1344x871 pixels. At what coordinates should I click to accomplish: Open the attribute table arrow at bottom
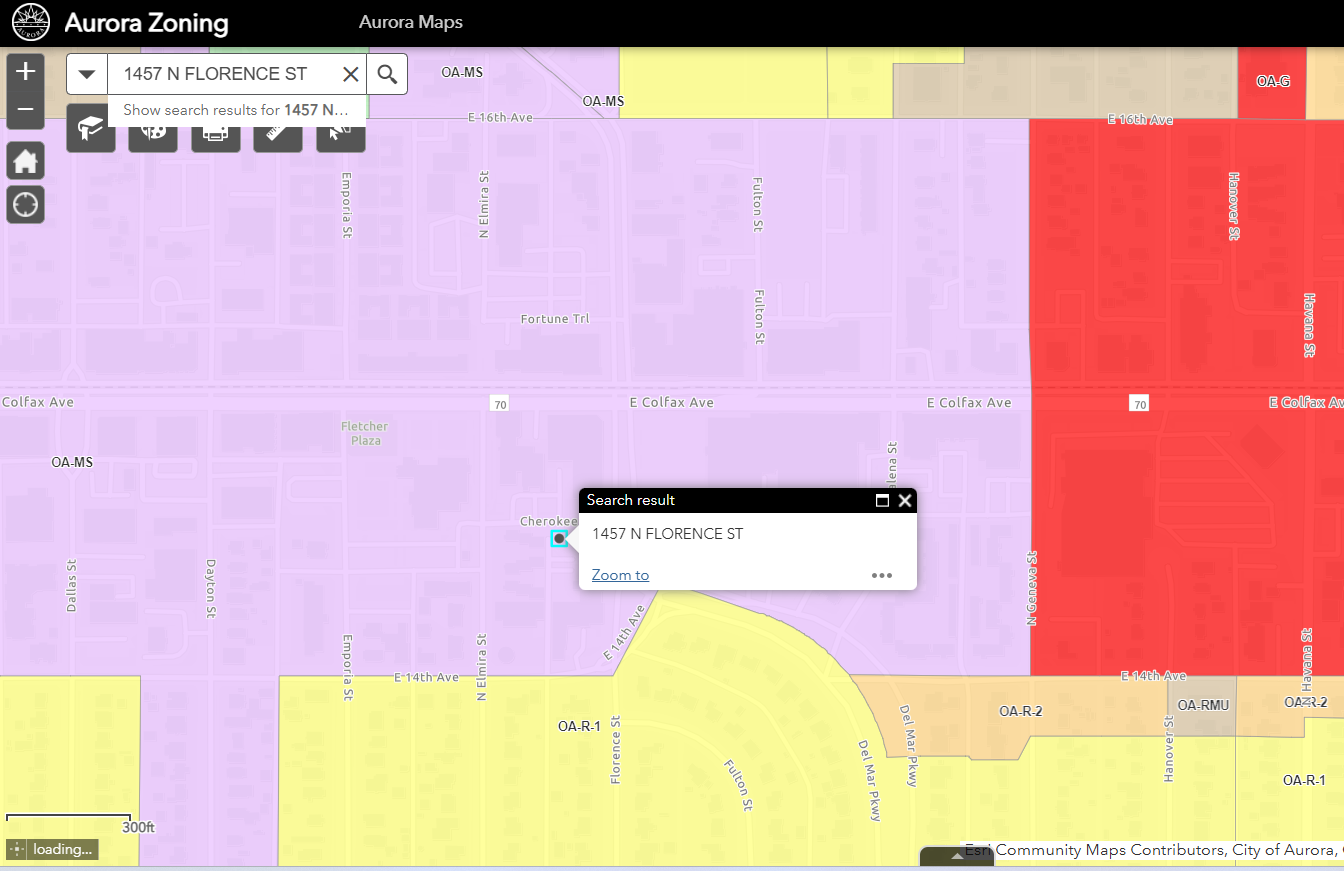[x=957, y=856]
